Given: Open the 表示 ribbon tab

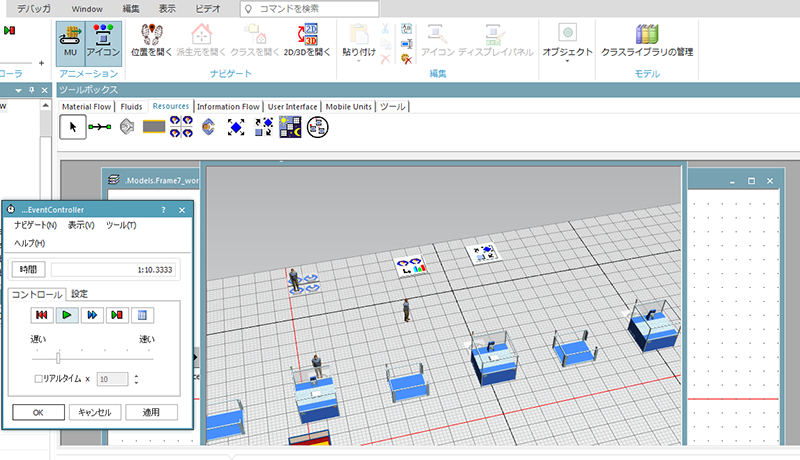Looking at the screenshot, I should click(167, 9).
